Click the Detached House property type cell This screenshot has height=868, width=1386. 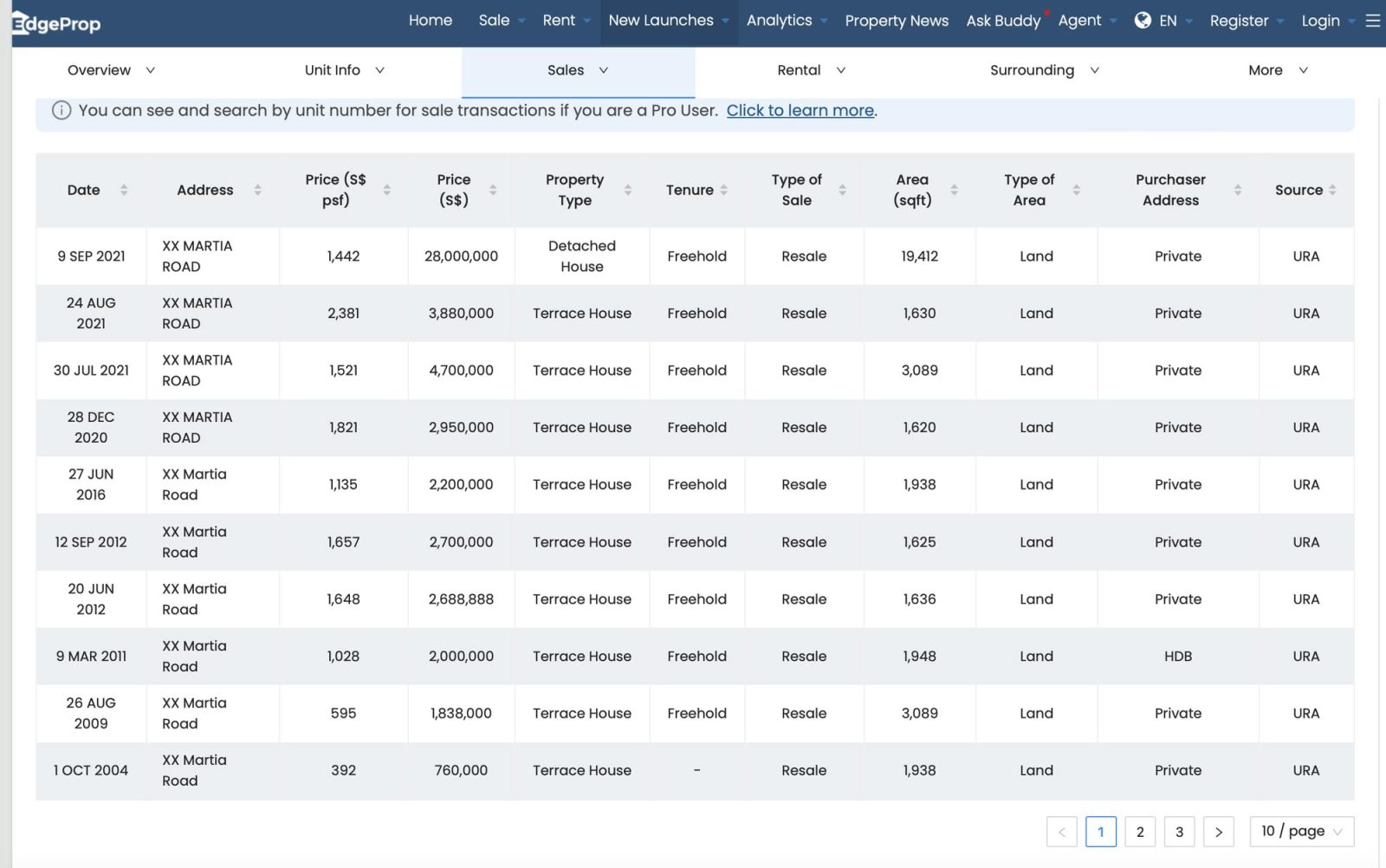click(x=582, y=256)
